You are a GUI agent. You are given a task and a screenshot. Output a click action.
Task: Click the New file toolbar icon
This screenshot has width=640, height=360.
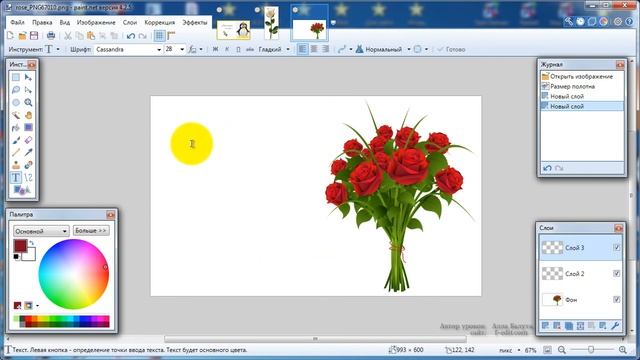click(11, 36)
